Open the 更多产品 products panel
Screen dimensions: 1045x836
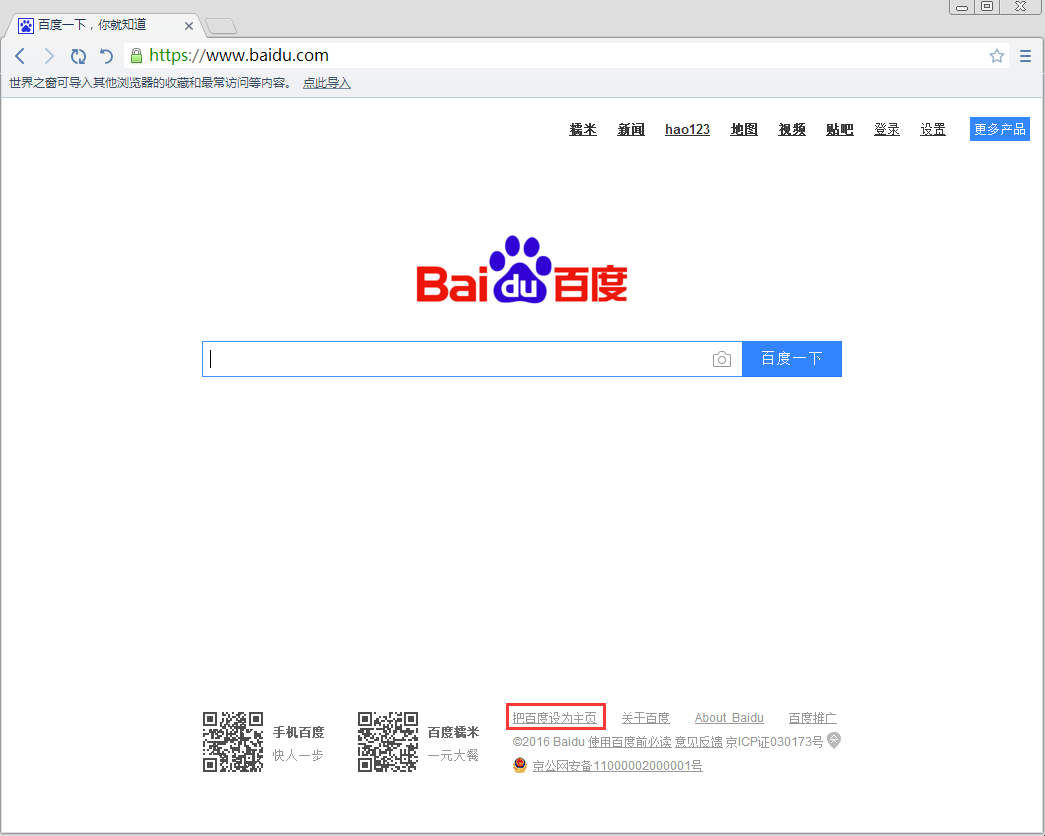tap(998, 129)
